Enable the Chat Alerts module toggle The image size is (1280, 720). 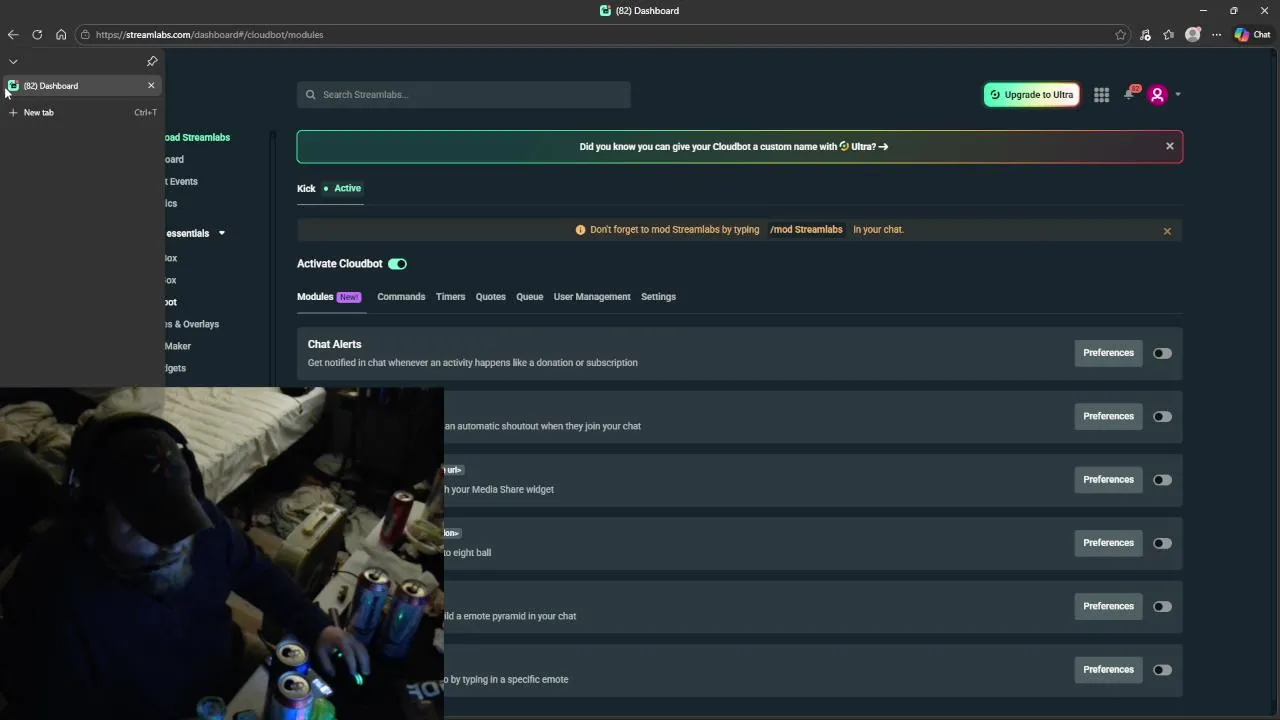pyautogui.click(x=1162, y=353)
